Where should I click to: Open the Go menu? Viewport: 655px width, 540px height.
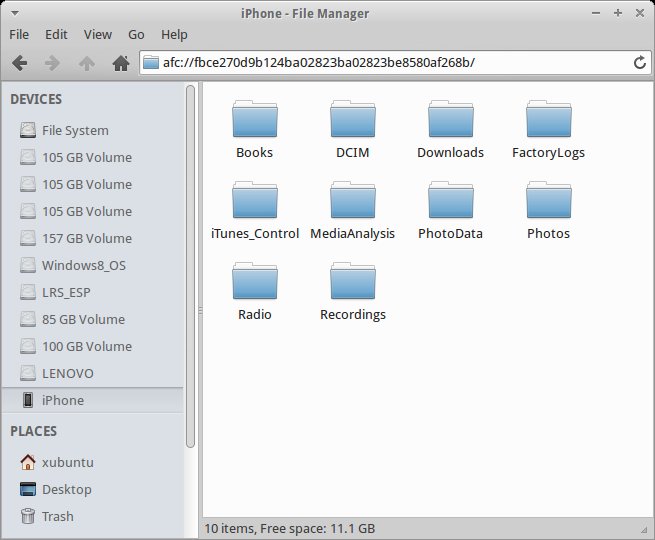137,34
